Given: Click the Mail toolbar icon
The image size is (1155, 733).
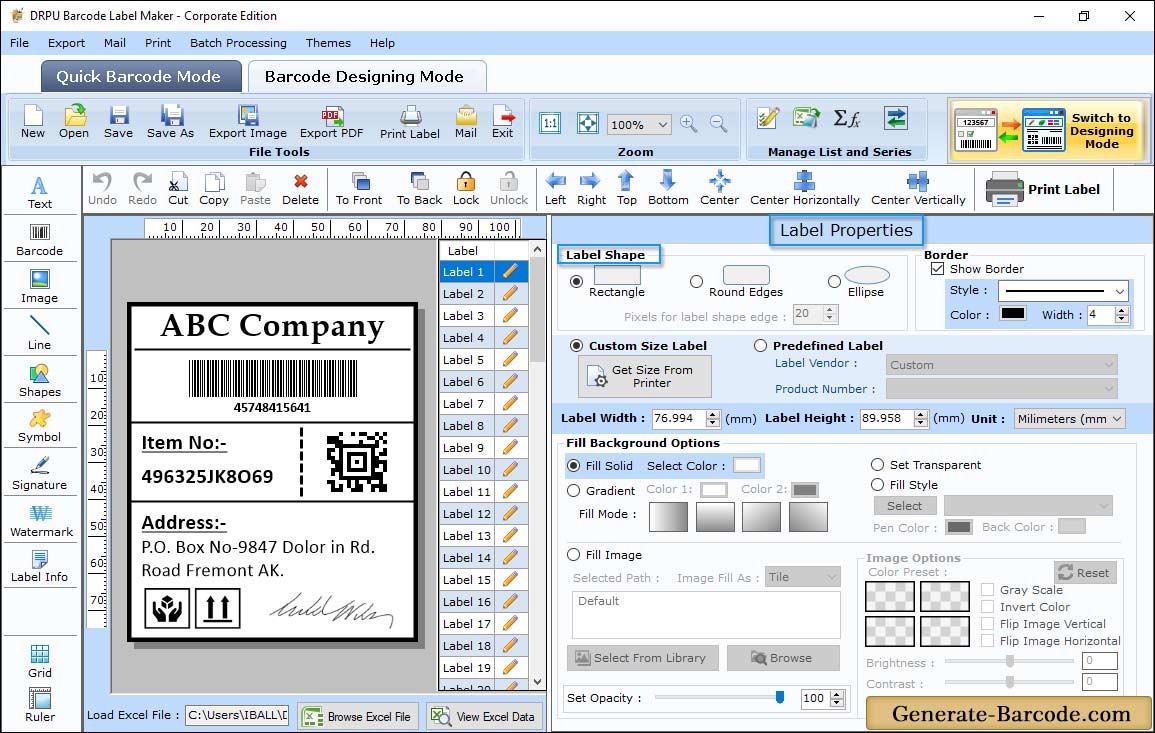Looking at the screenshot, I should [x=466, y=122].
